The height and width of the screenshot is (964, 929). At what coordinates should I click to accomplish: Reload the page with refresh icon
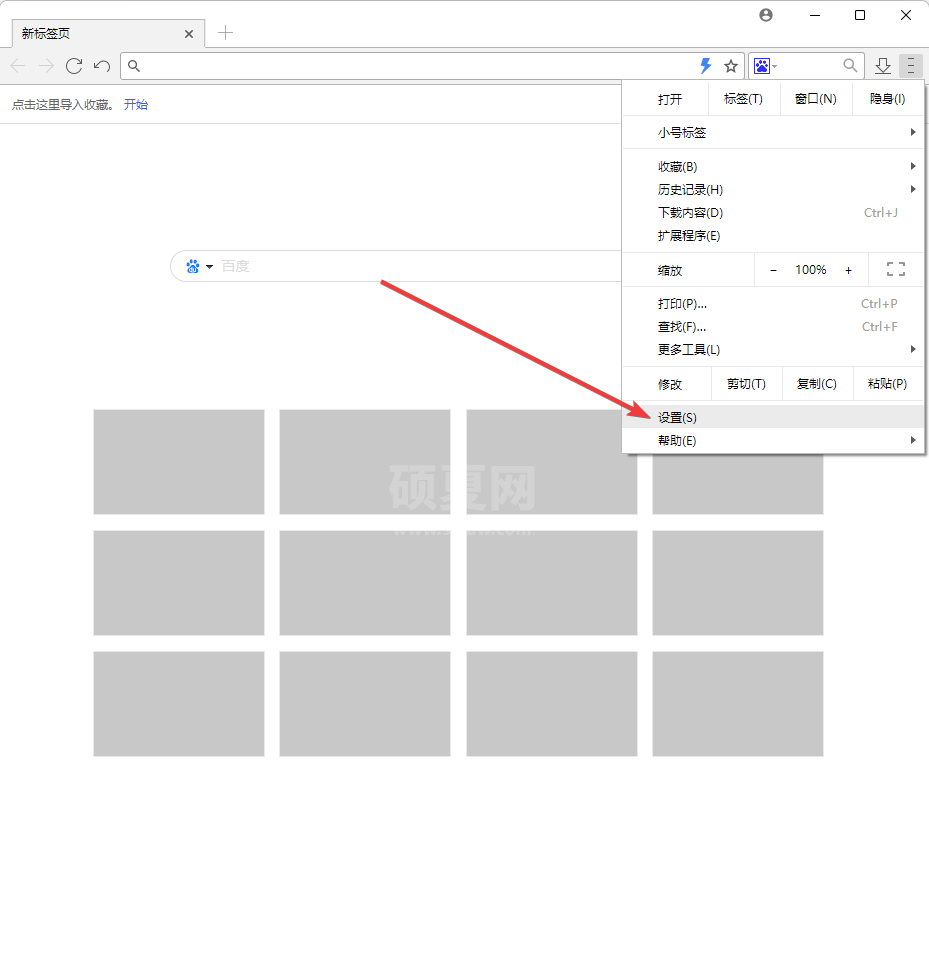(74, 66)
